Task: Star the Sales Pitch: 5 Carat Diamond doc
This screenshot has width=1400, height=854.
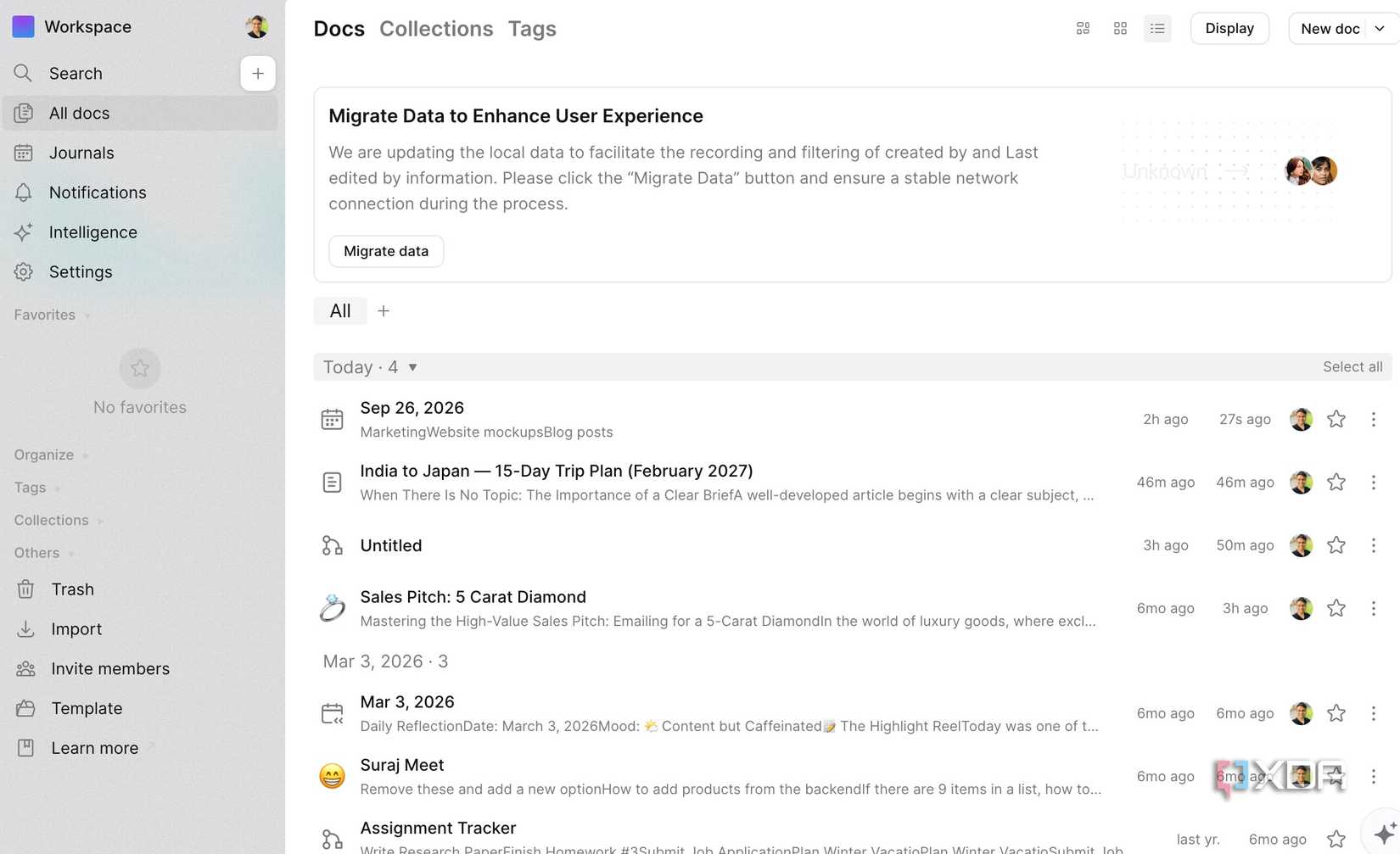Action: click(x=1336, y=608)
